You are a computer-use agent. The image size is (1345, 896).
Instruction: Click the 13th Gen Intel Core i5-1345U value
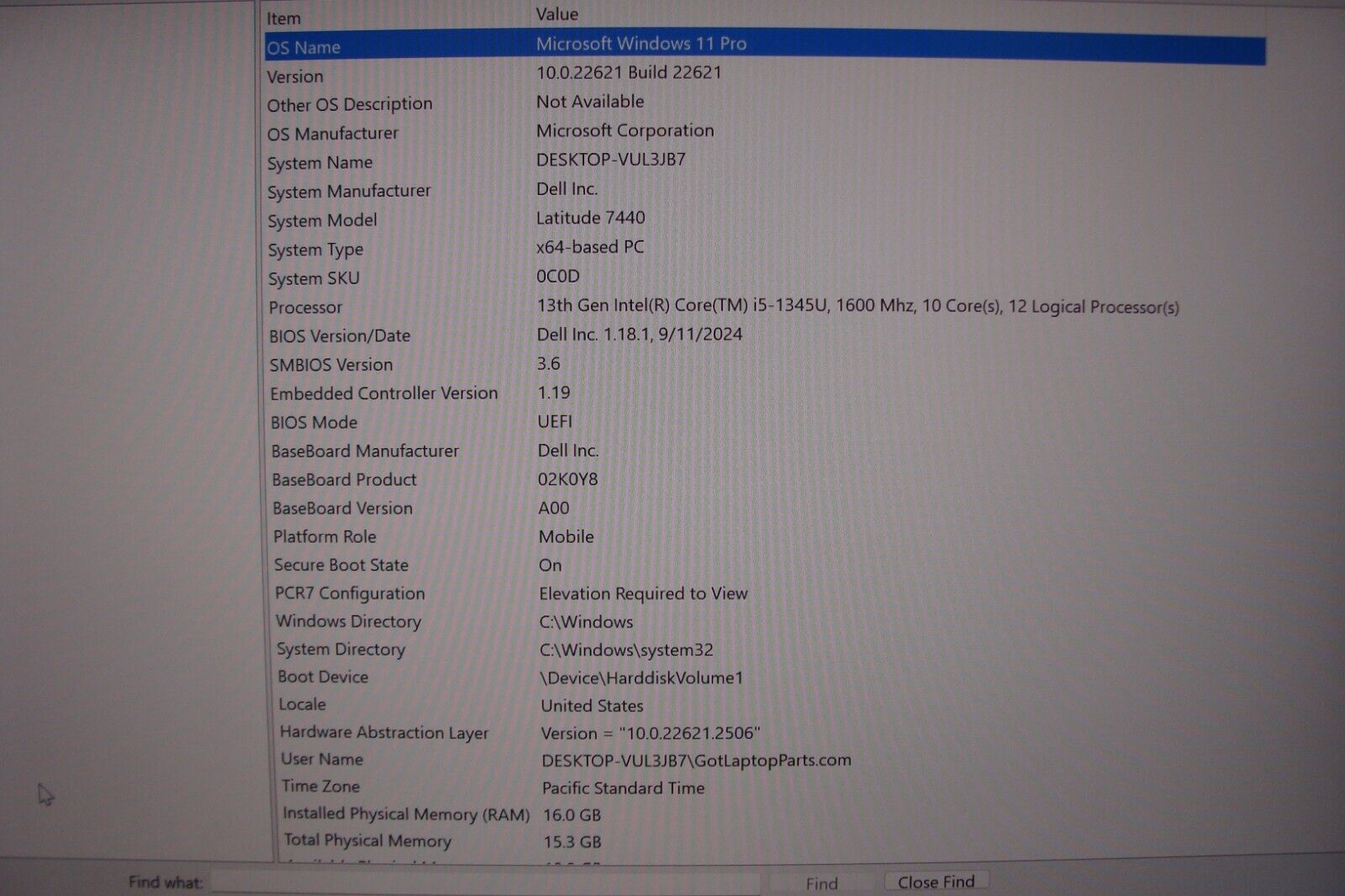857,306
